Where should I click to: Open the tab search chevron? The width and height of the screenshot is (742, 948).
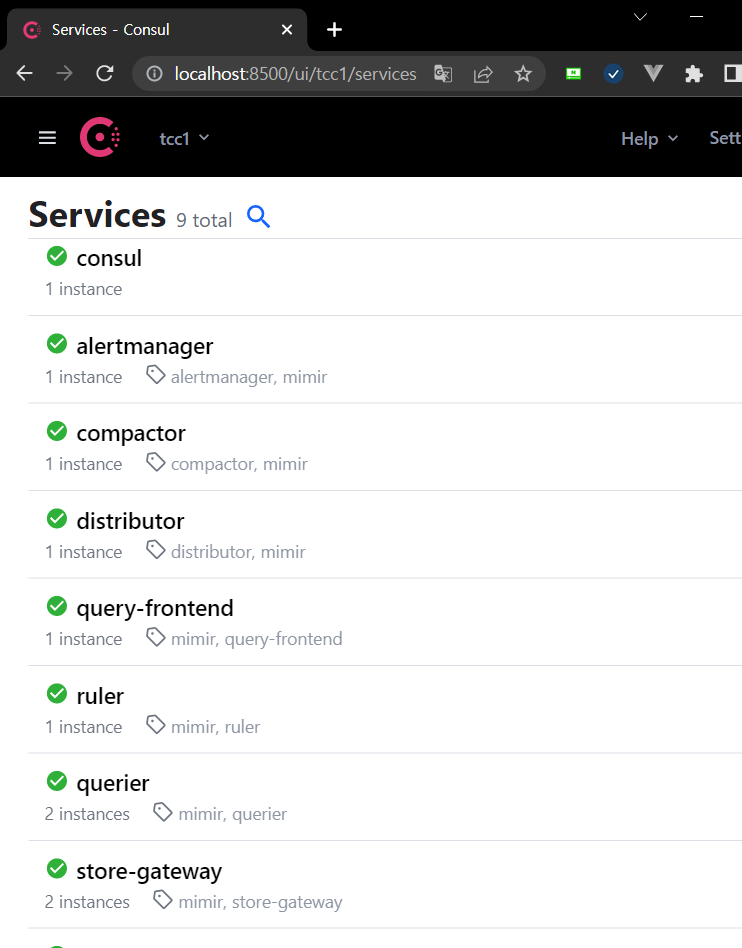(x=641, y=17)
